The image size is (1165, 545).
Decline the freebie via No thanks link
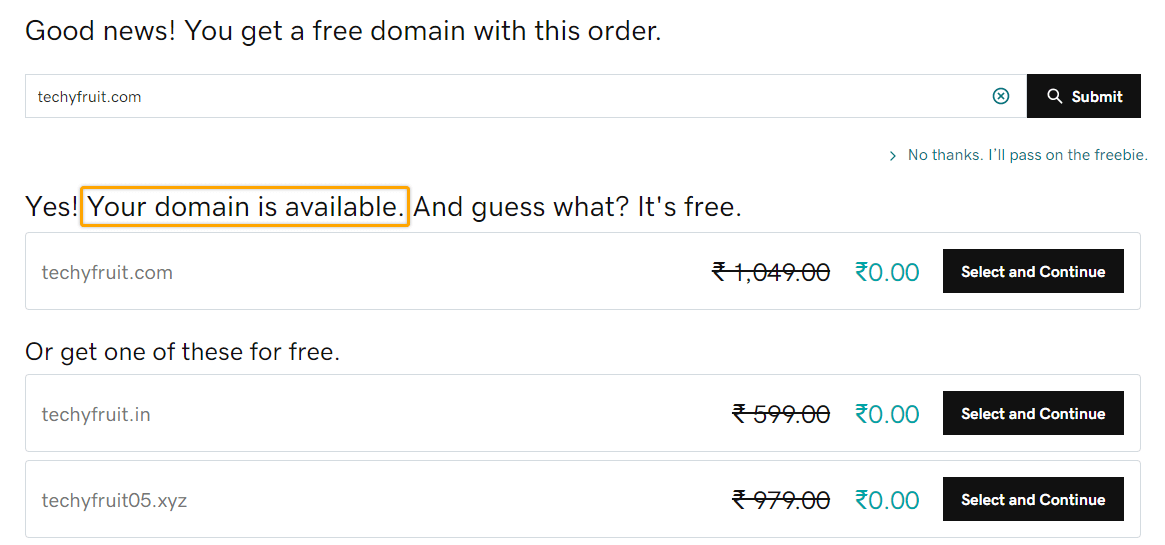click(1028, 155)
